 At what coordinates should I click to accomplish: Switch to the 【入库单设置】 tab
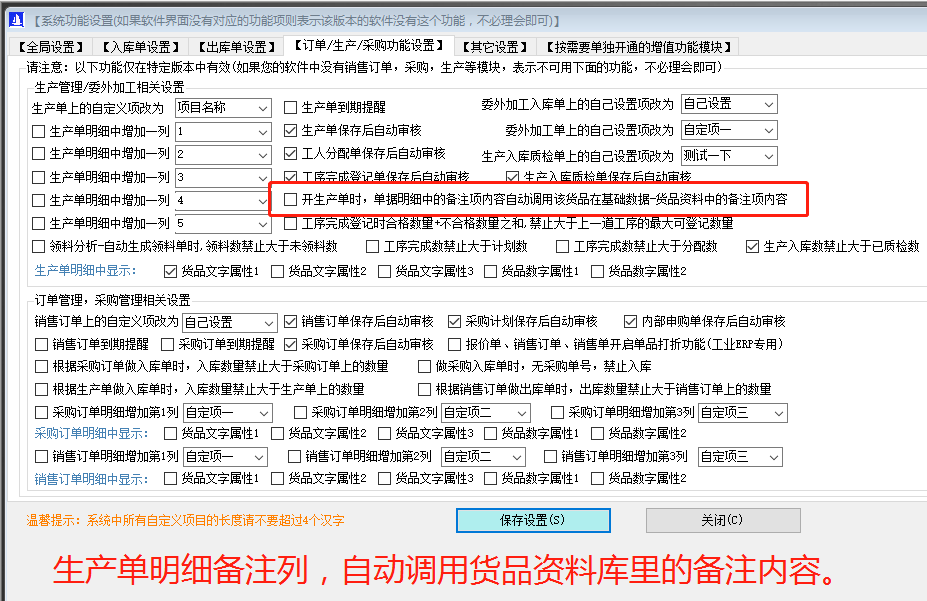pos(137,46)
